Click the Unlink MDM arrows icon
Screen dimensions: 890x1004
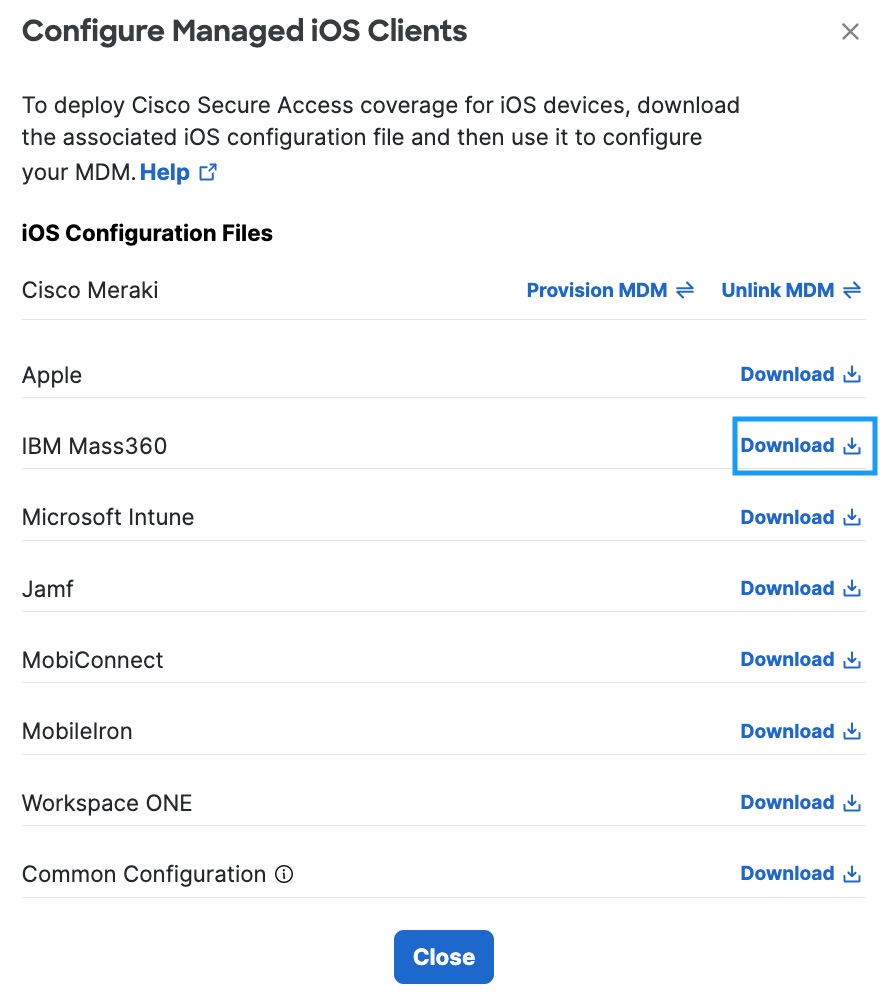click(852, 290)
